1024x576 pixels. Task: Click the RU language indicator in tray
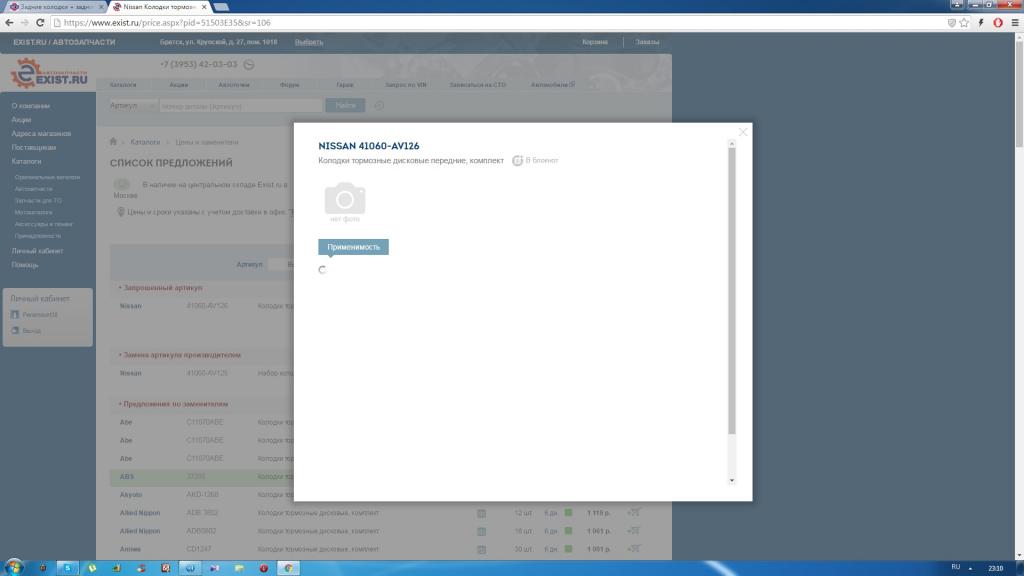point(955,568)
